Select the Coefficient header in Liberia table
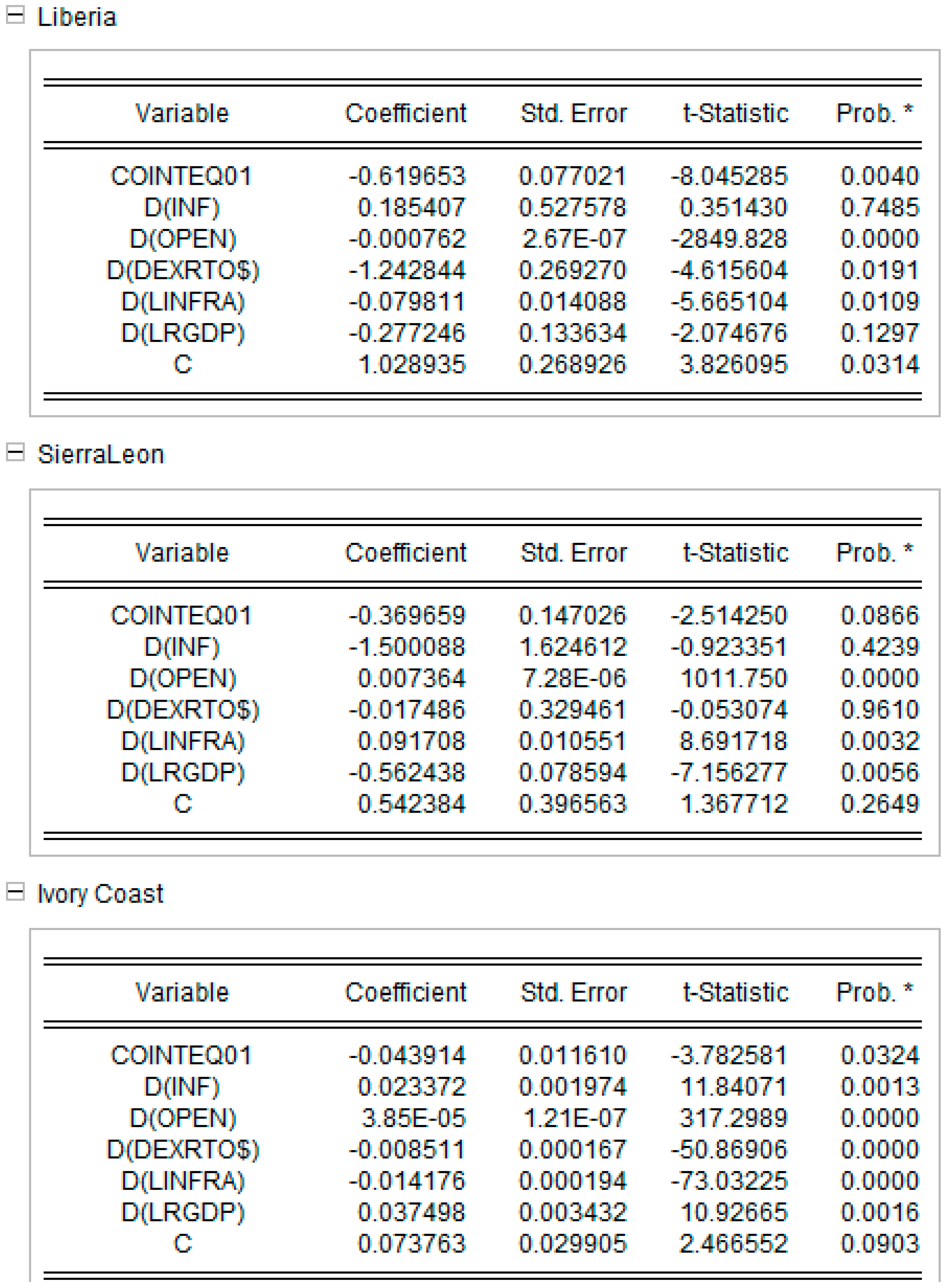 (406, 113)
